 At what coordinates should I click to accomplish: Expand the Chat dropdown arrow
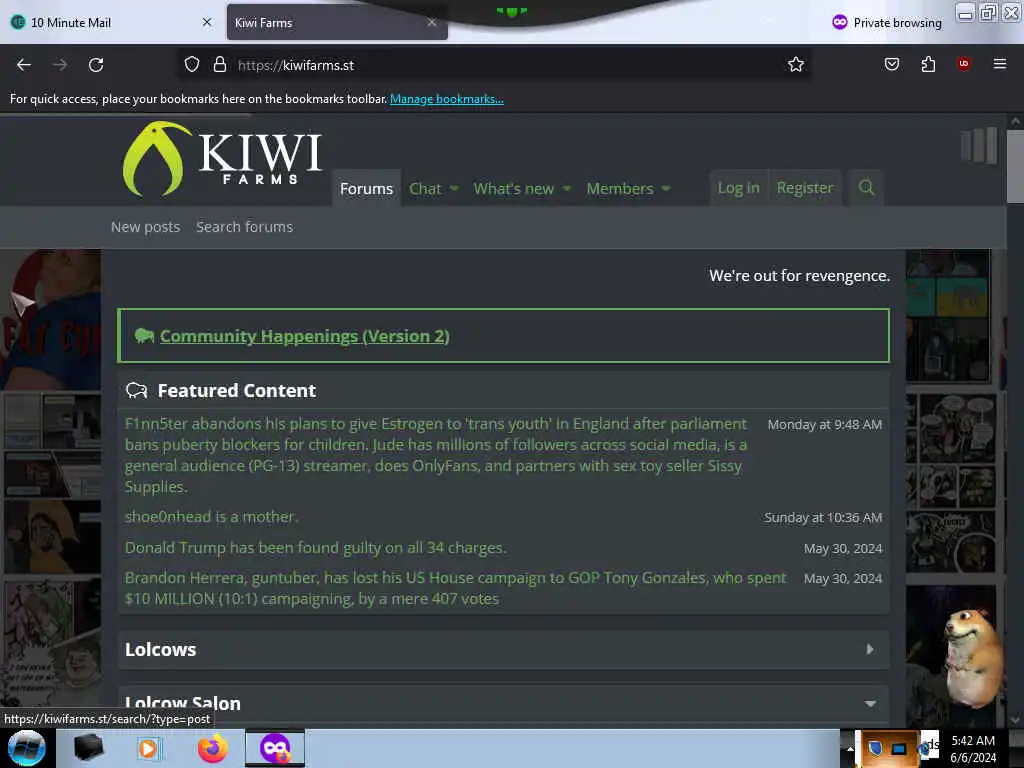(454, 189)
